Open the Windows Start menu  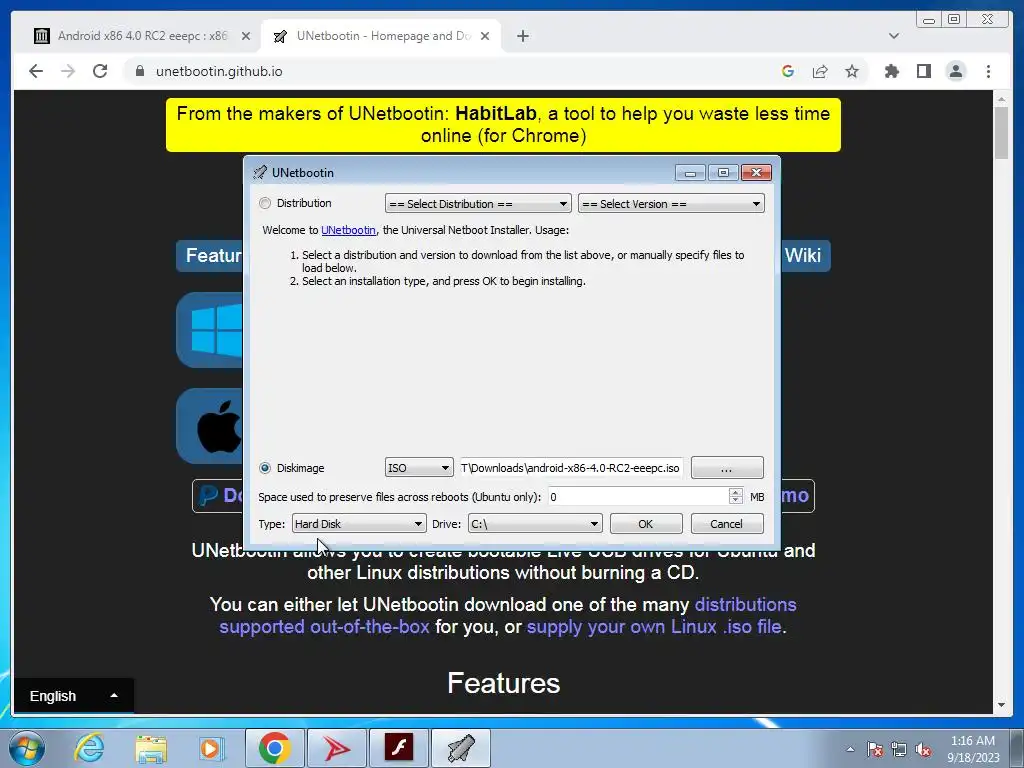(26, 748)
